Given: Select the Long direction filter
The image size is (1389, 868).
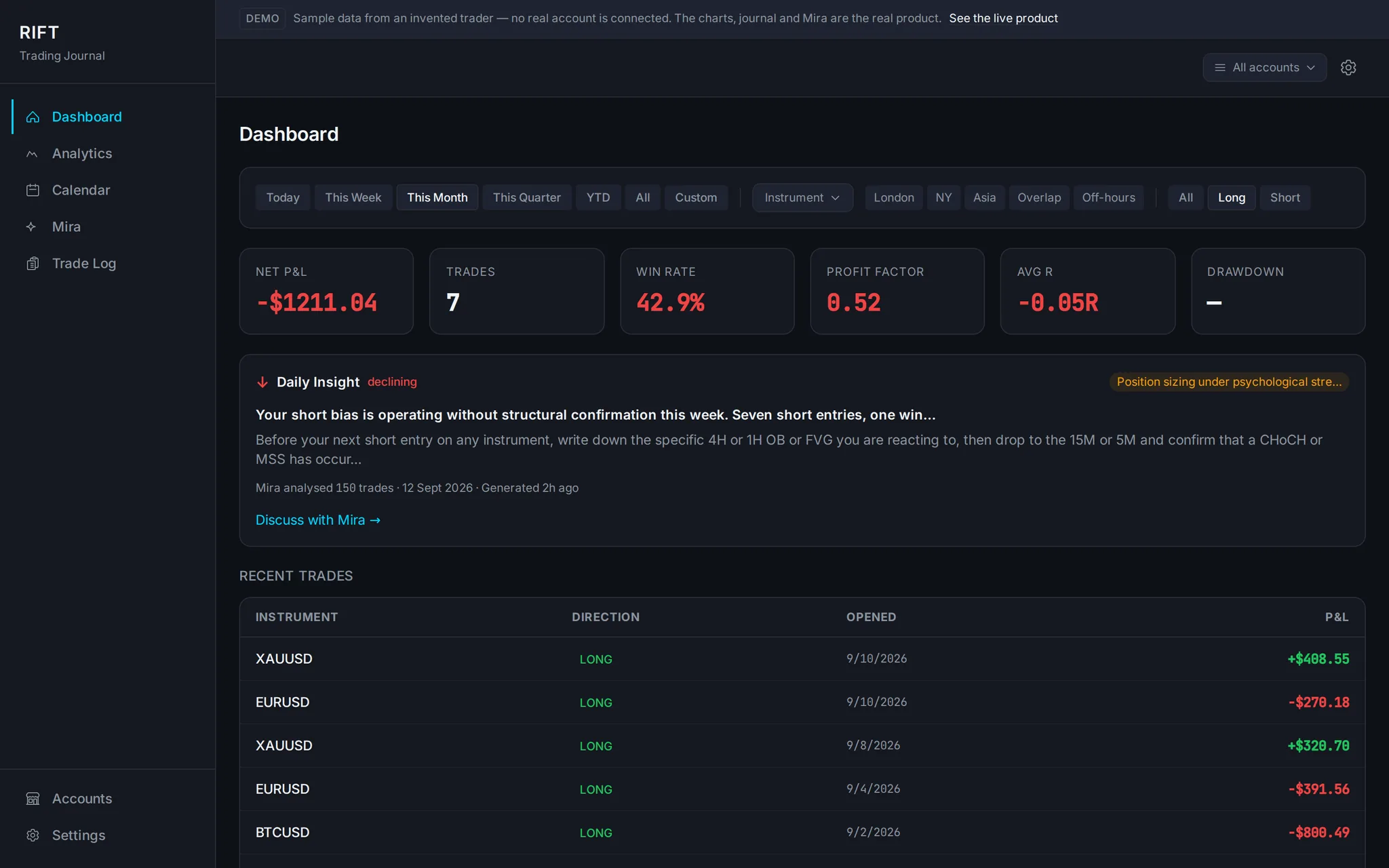Looking at the screenshot, I should coord(1232,198).
